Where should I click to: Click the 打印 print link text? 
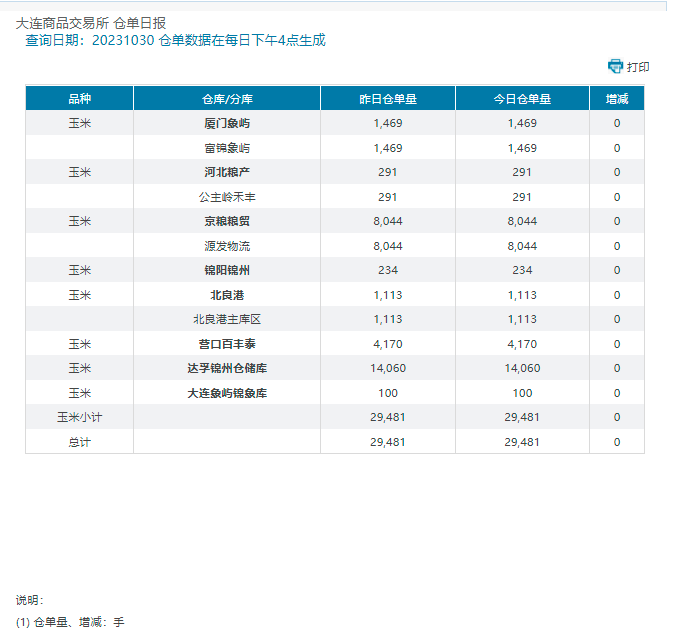point(638,67)
